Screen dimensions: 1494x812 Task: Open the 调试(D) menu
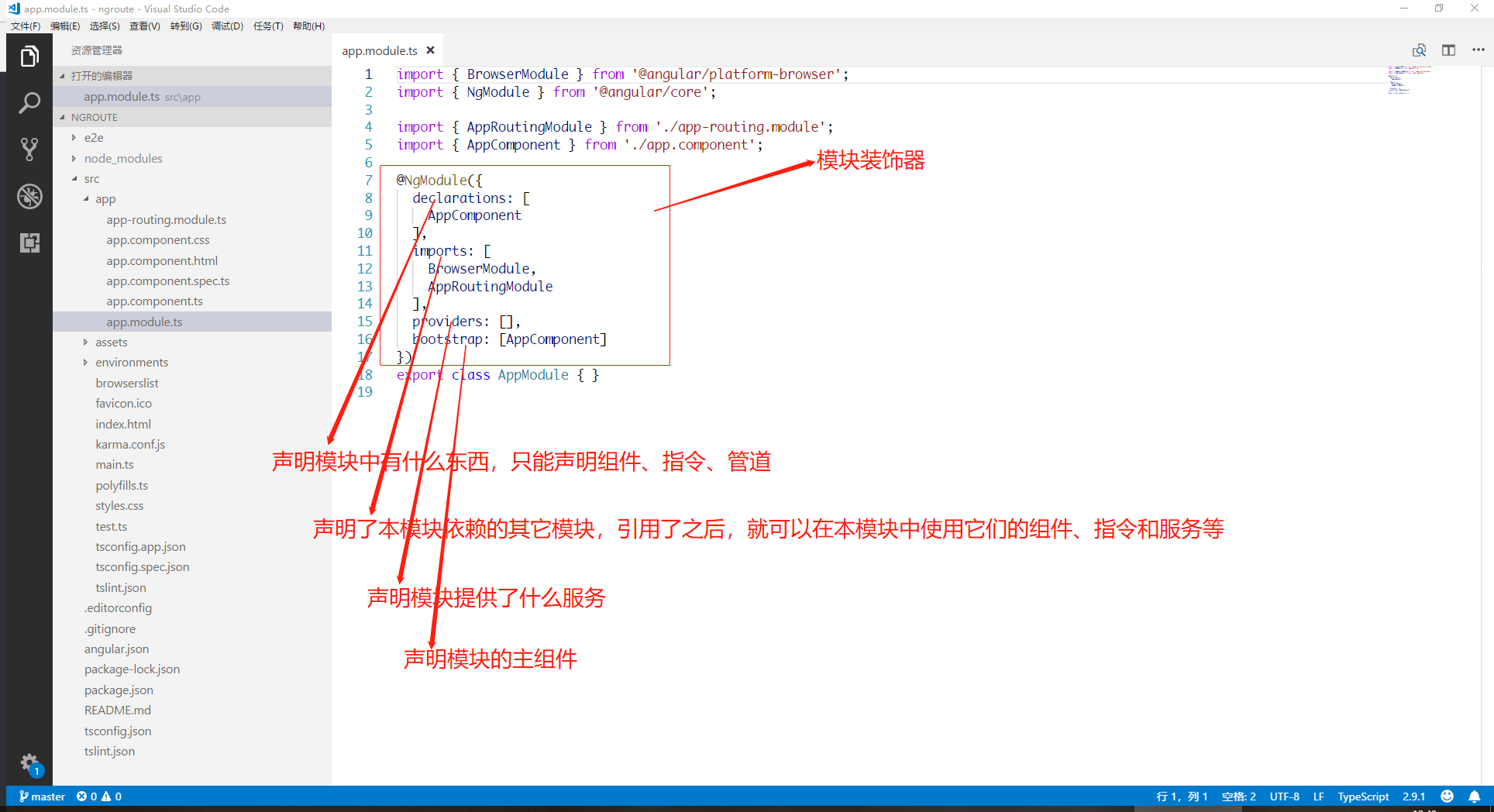pyautogui.click(x=227, y=26)
